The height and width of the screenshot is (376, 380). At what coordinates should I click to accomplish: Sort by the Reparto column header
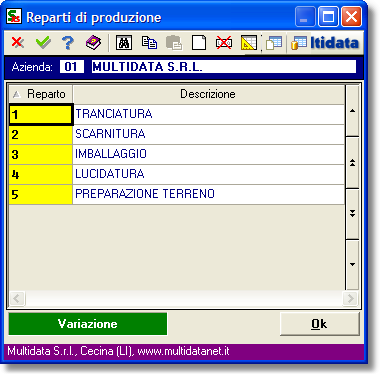tap(41, 94)
